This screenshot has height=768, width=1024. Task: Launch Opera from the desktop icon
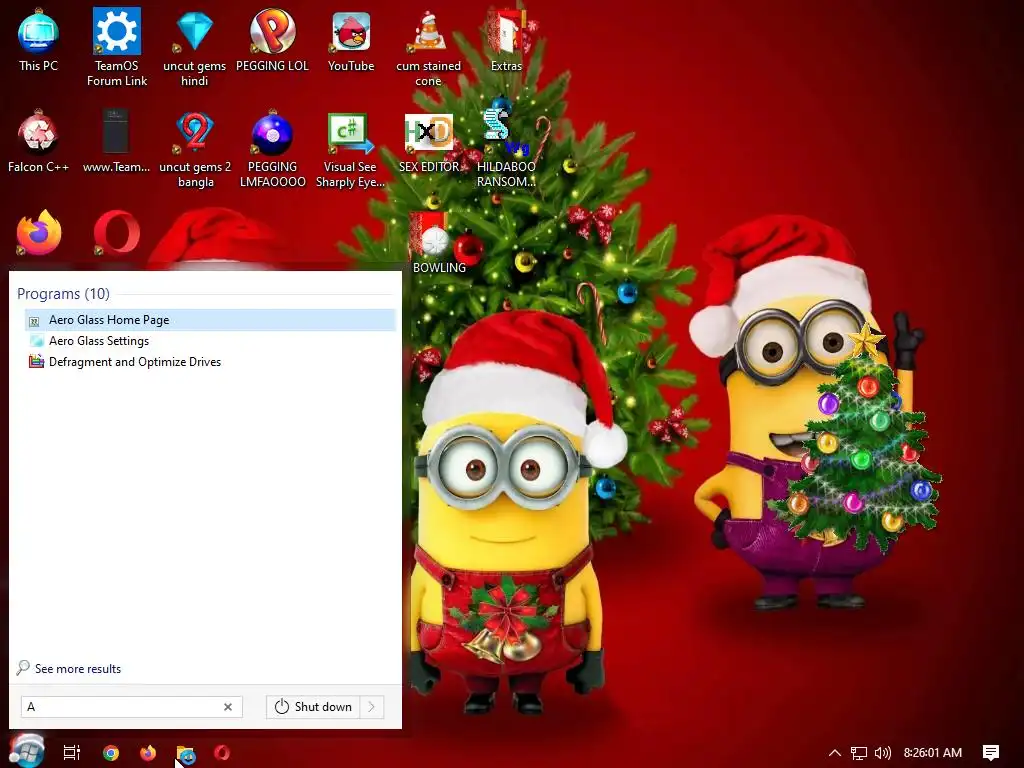[x=116, y=232]
